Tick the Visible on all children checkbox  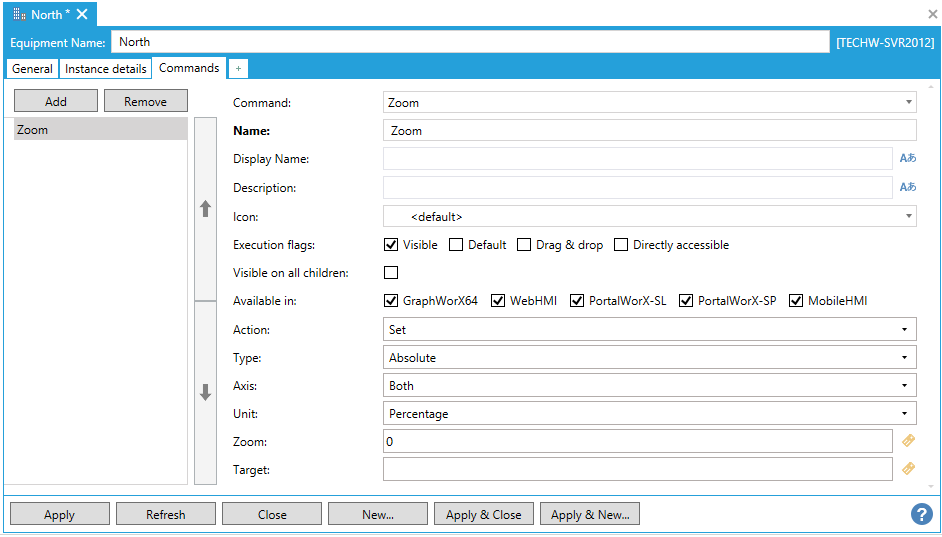pyautogui.click(x=392, y=273)
